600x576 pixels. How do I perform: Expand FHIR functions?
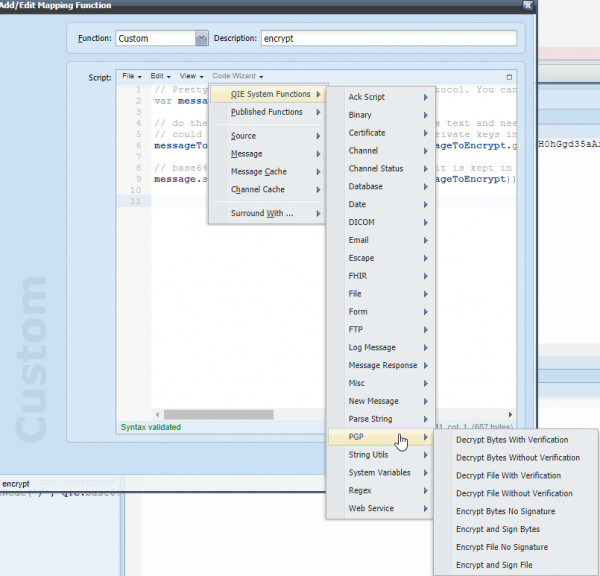click(x=381, y=276)
